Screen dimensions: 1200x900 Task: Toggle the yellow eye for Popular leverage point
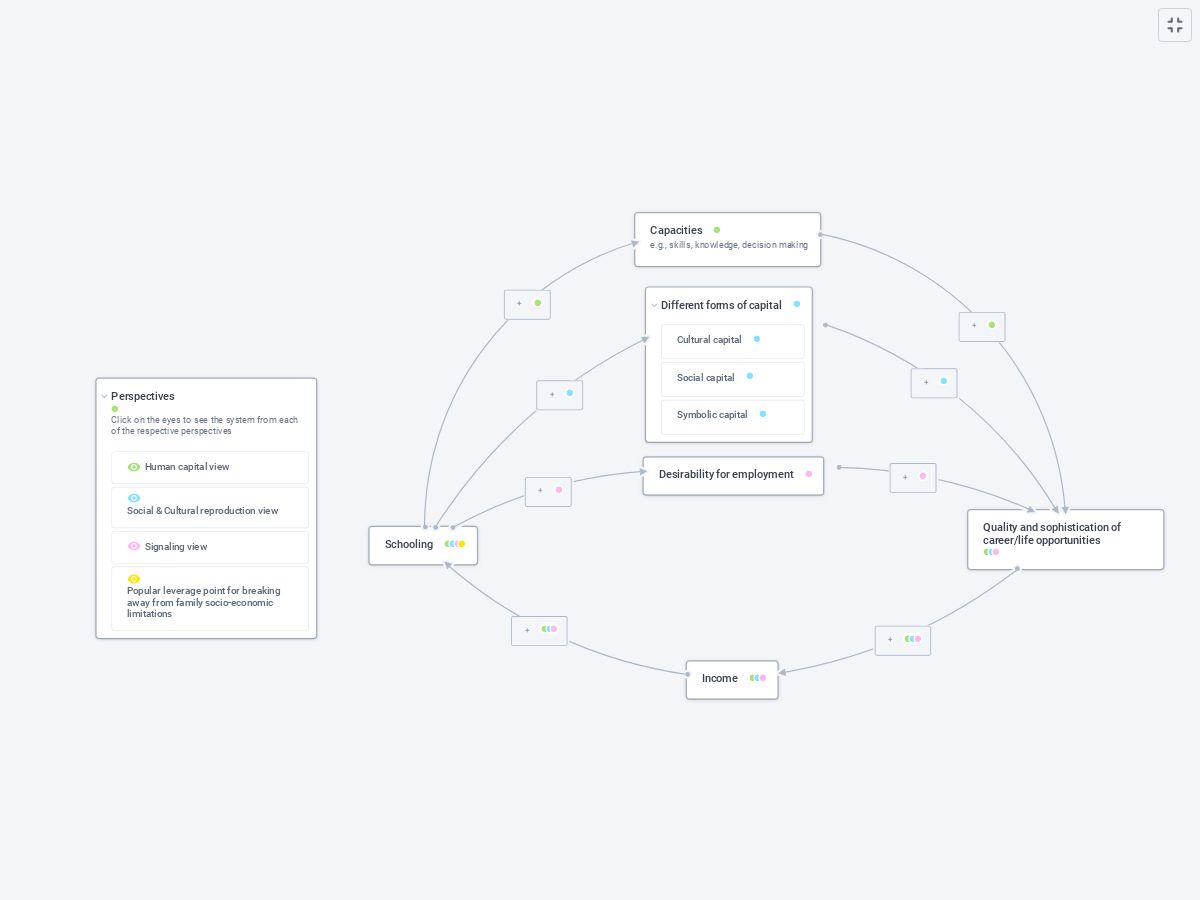pos(134,579)
